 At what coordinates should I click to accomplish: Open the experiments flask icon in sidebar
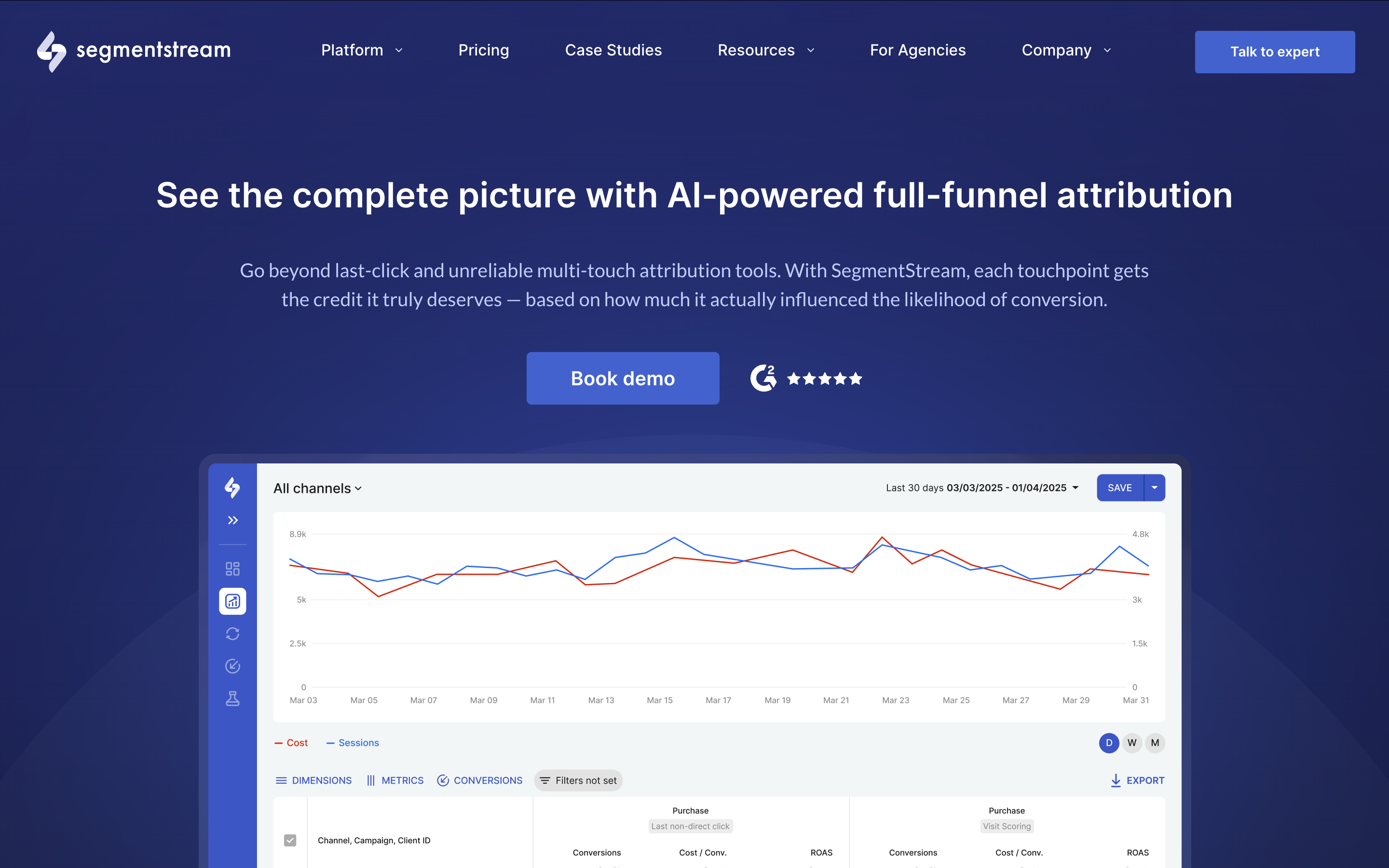pyautogui.click(x=232, y=699)
